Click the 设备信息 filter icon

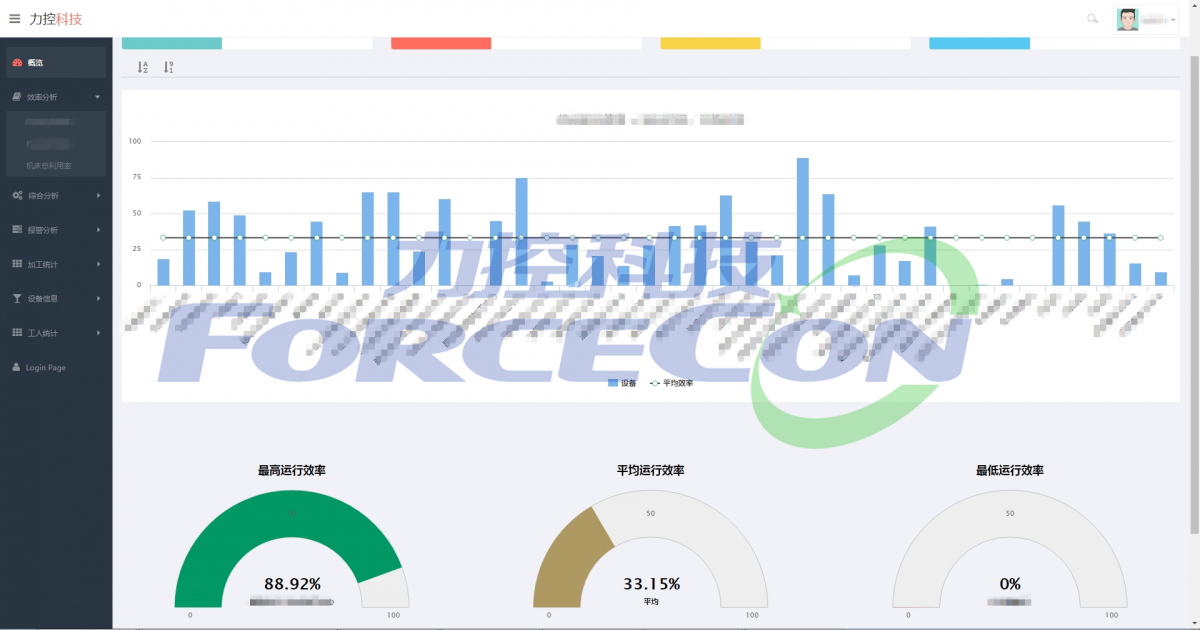(x=17, y=298)
